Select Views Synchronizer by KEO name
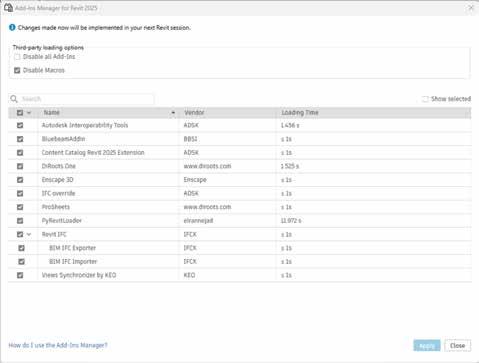479x363 pixels. (x=79, y=275)
